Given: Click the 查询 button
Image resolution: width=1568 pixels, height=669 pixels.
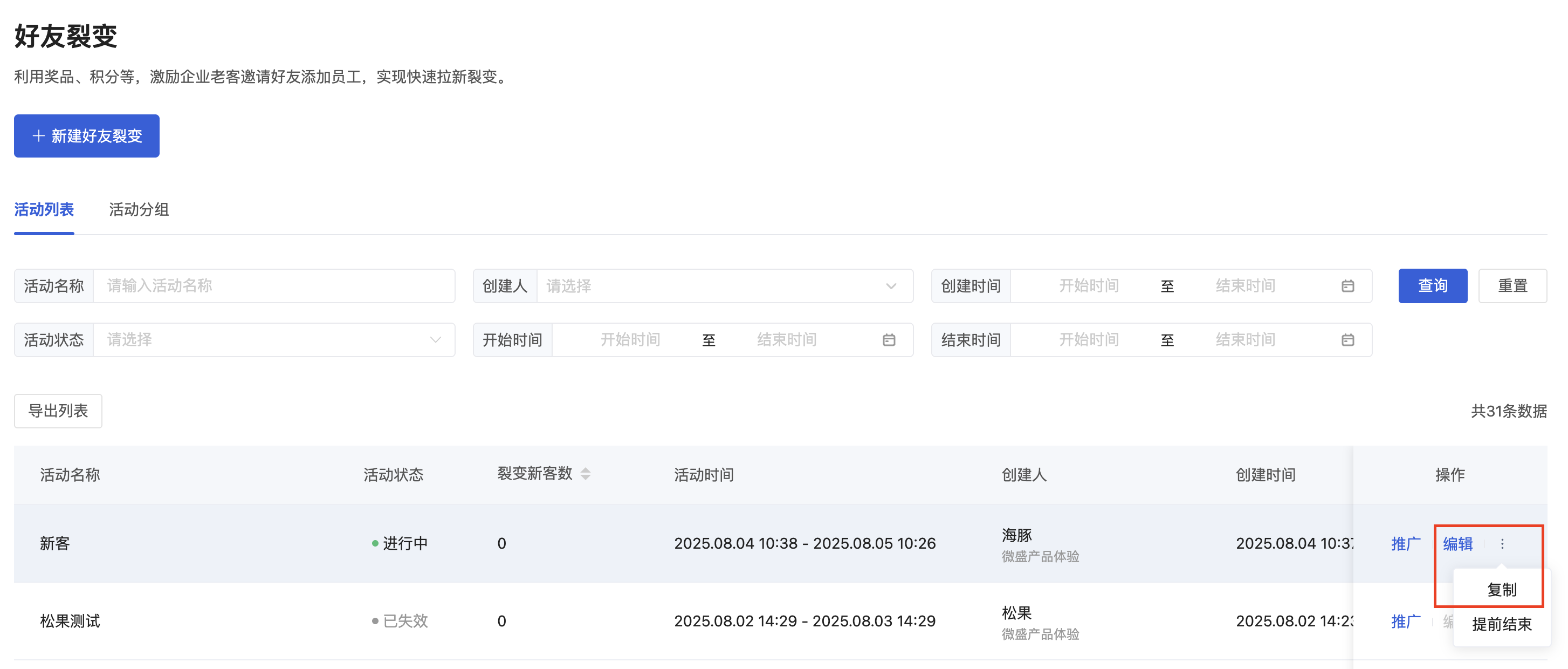Looking at the screenshot, I should (x=1432, y=286).
